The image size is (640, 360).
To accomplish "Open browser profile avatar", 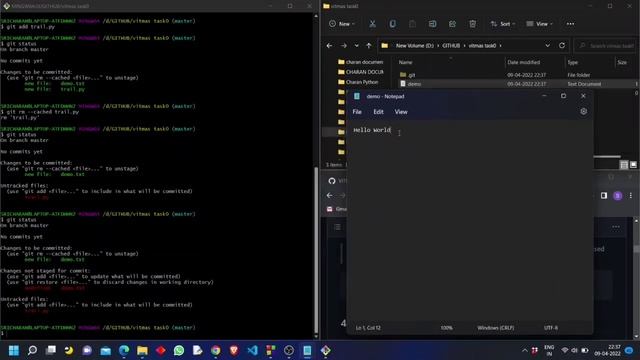I will point(618,196).
